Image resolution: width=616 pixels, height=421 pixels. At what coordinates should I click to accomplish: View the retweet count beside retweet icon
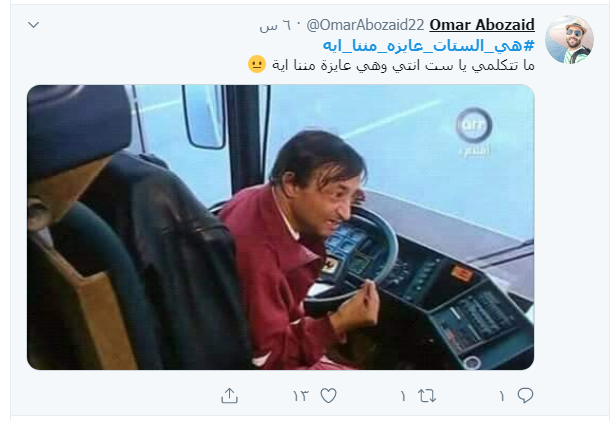(x=403, y=396)
